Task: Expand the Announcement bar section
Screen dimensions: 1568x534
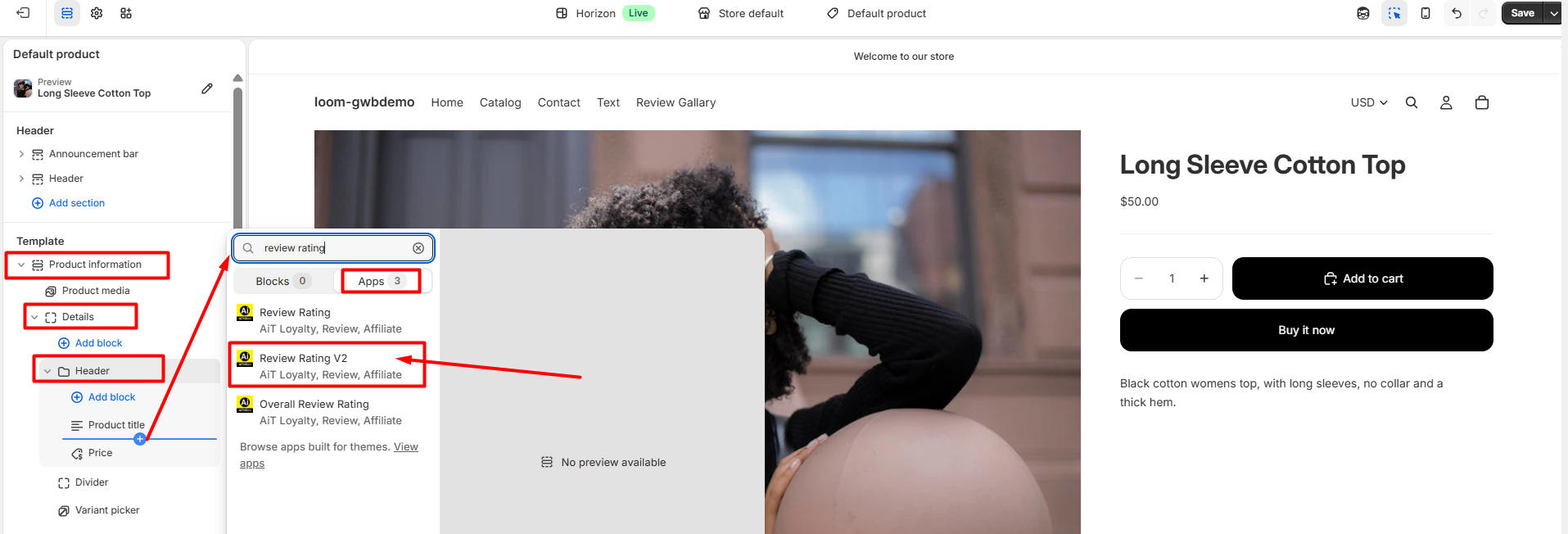Action: [21, 154]
